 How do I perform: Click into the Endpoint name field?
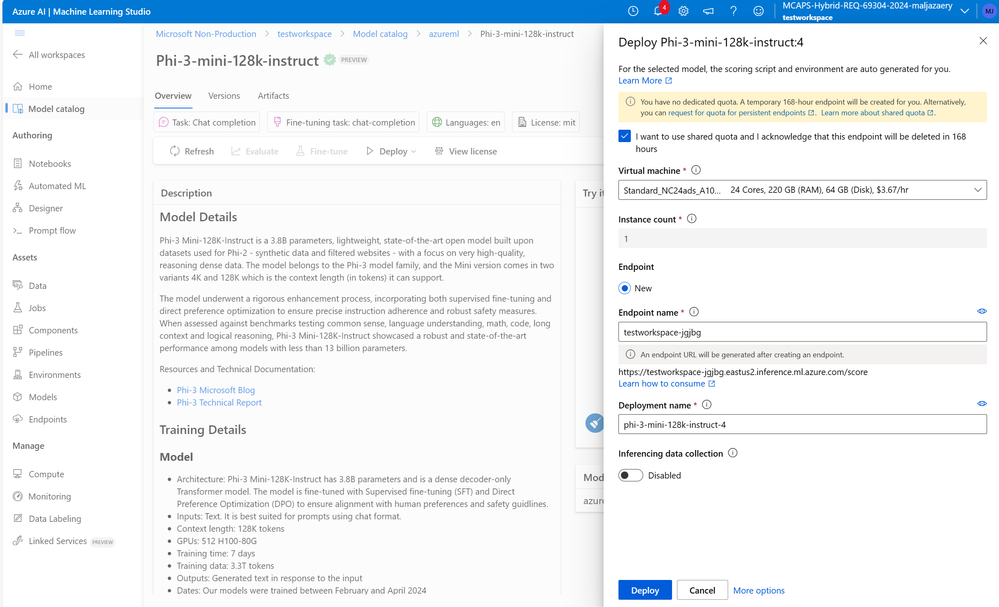coord(802,332)
